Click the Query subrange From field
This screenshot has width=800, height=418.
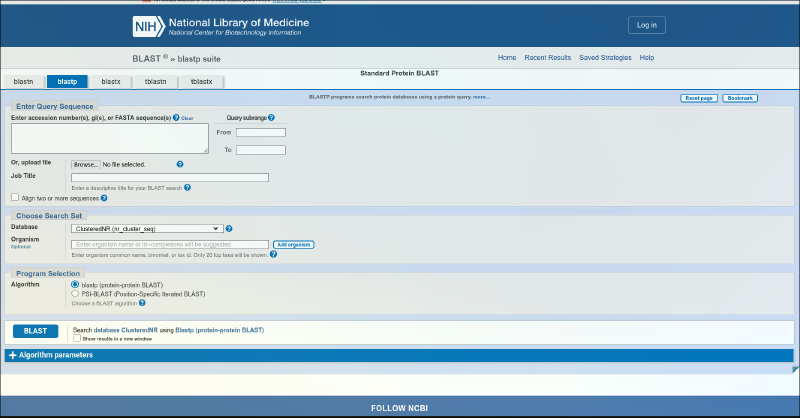tap(261, 132)
